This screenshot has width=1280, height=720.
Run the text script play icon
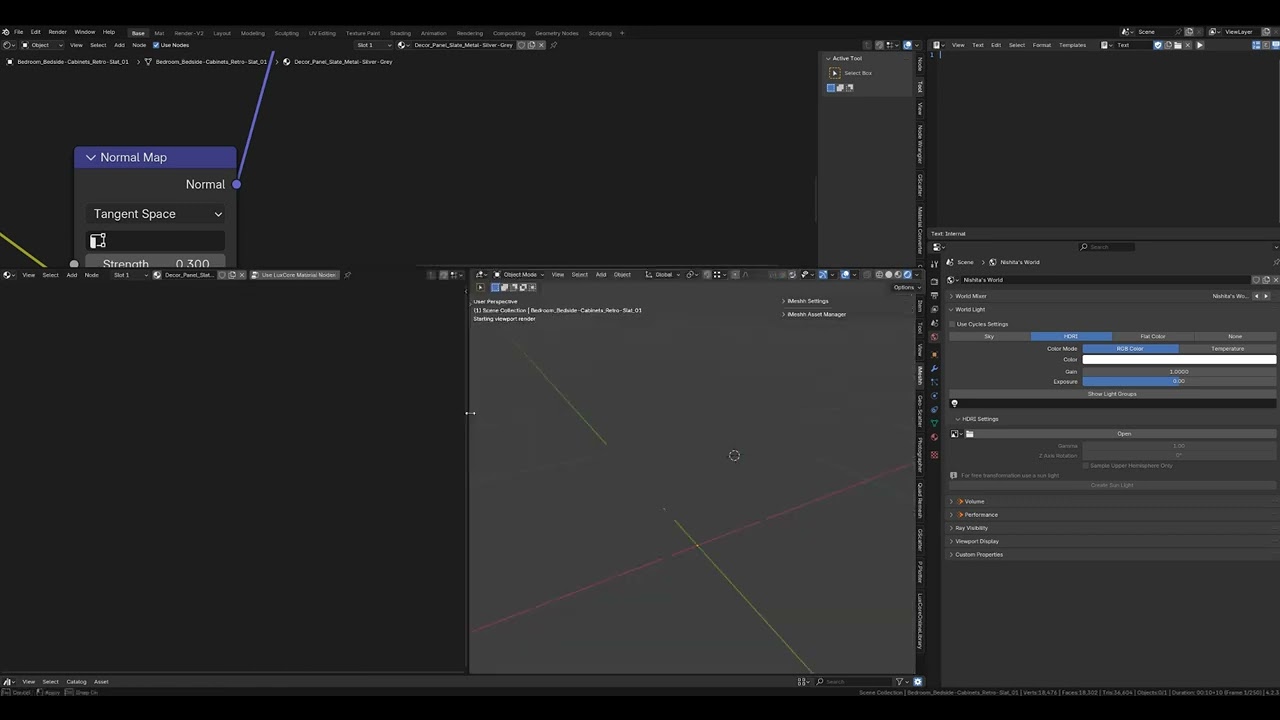point(1200,45)
